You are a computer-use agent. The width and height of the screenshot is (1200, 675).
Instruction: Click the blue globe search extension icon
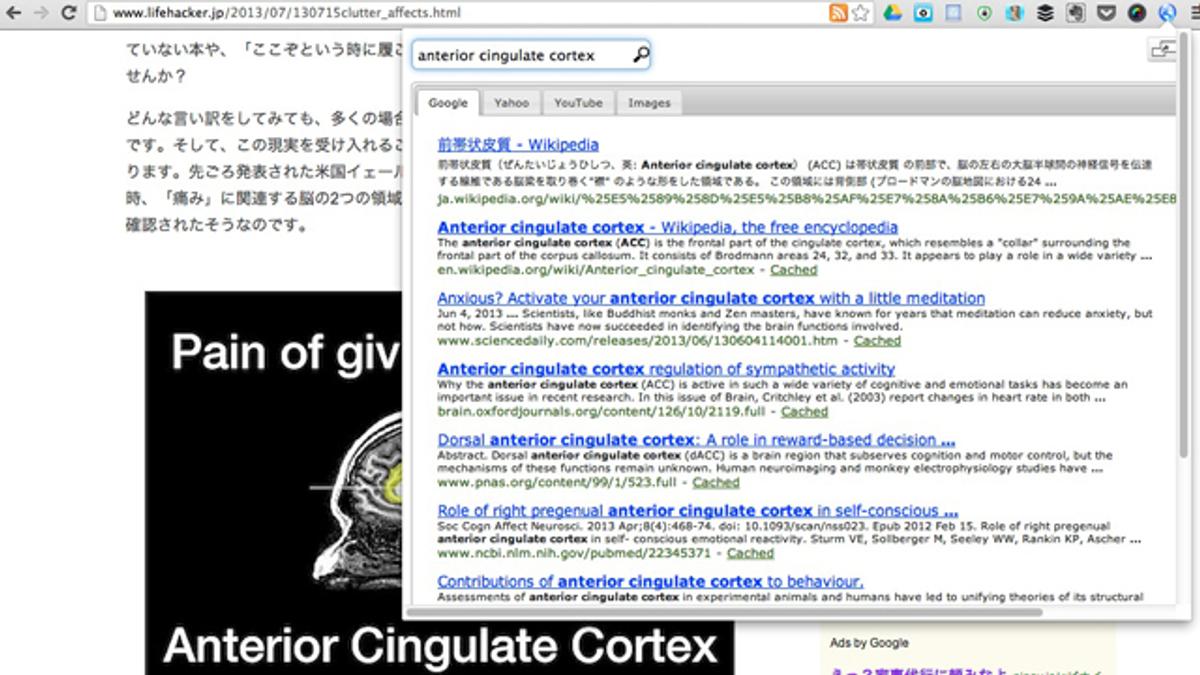(x=1167, y=13)
